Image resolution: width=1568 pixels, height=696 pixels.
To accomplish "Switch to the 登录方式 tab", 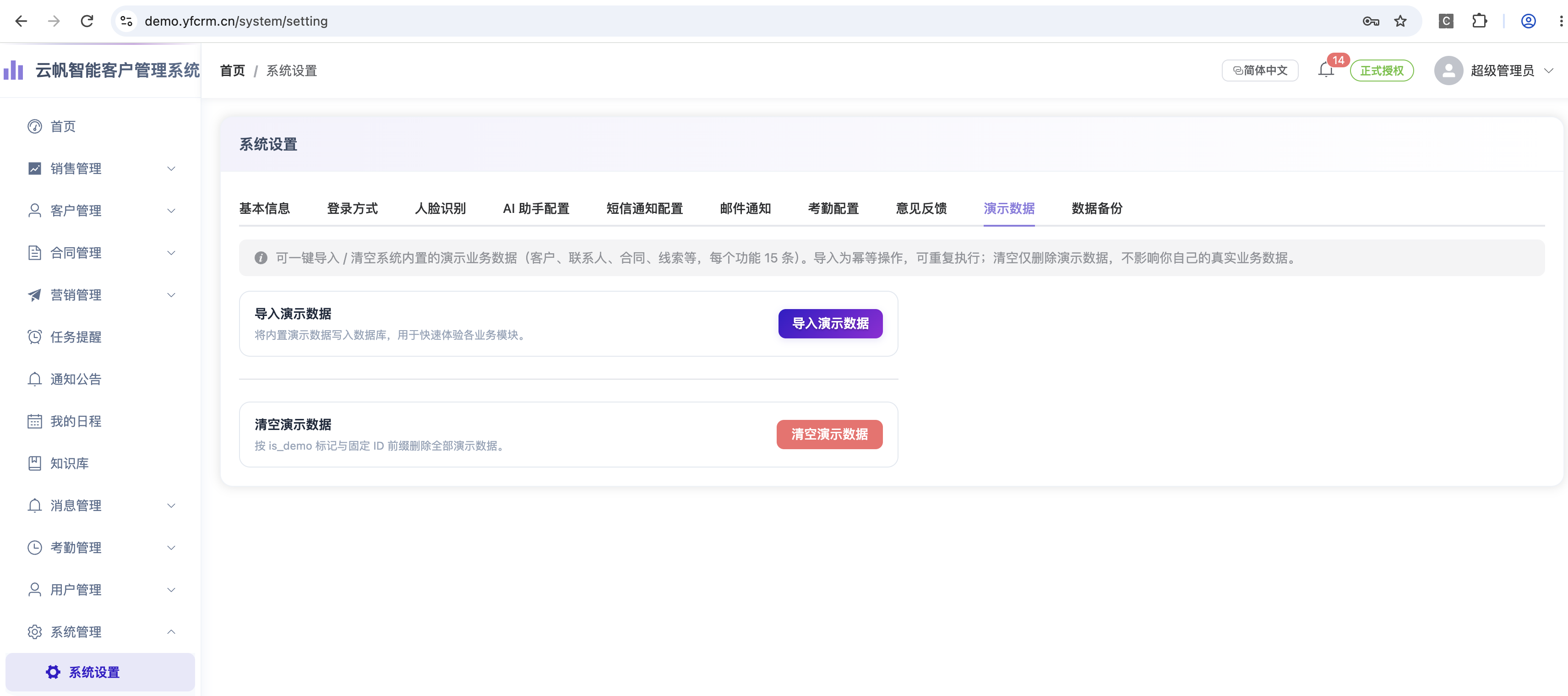I will [353, 209].
